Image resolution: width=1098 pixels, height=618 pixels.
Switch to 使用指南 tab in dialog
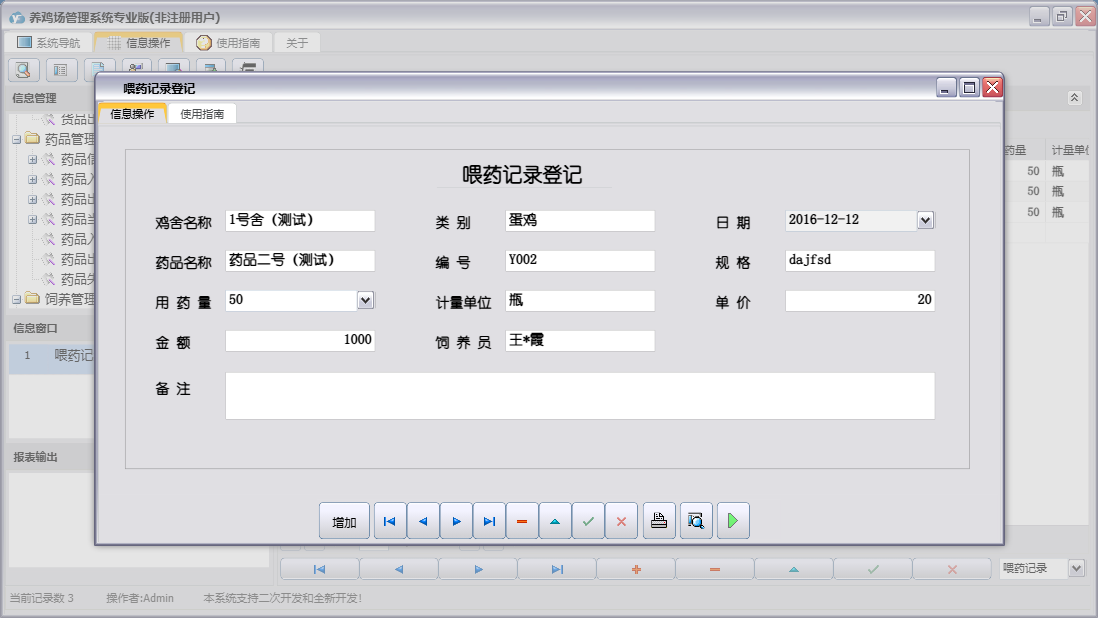tap(202, 114)
